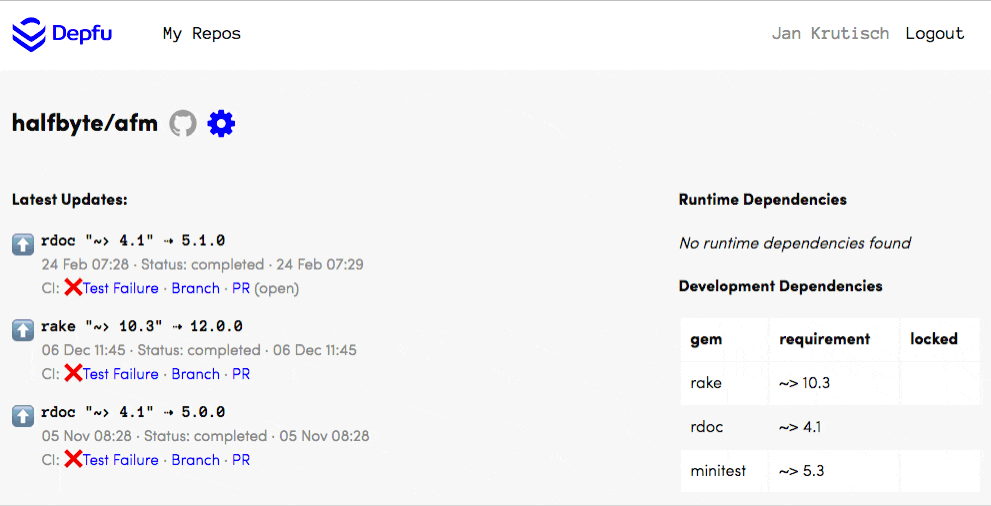Open Test Failure for rdoc 5.1.0

[121, 288]
